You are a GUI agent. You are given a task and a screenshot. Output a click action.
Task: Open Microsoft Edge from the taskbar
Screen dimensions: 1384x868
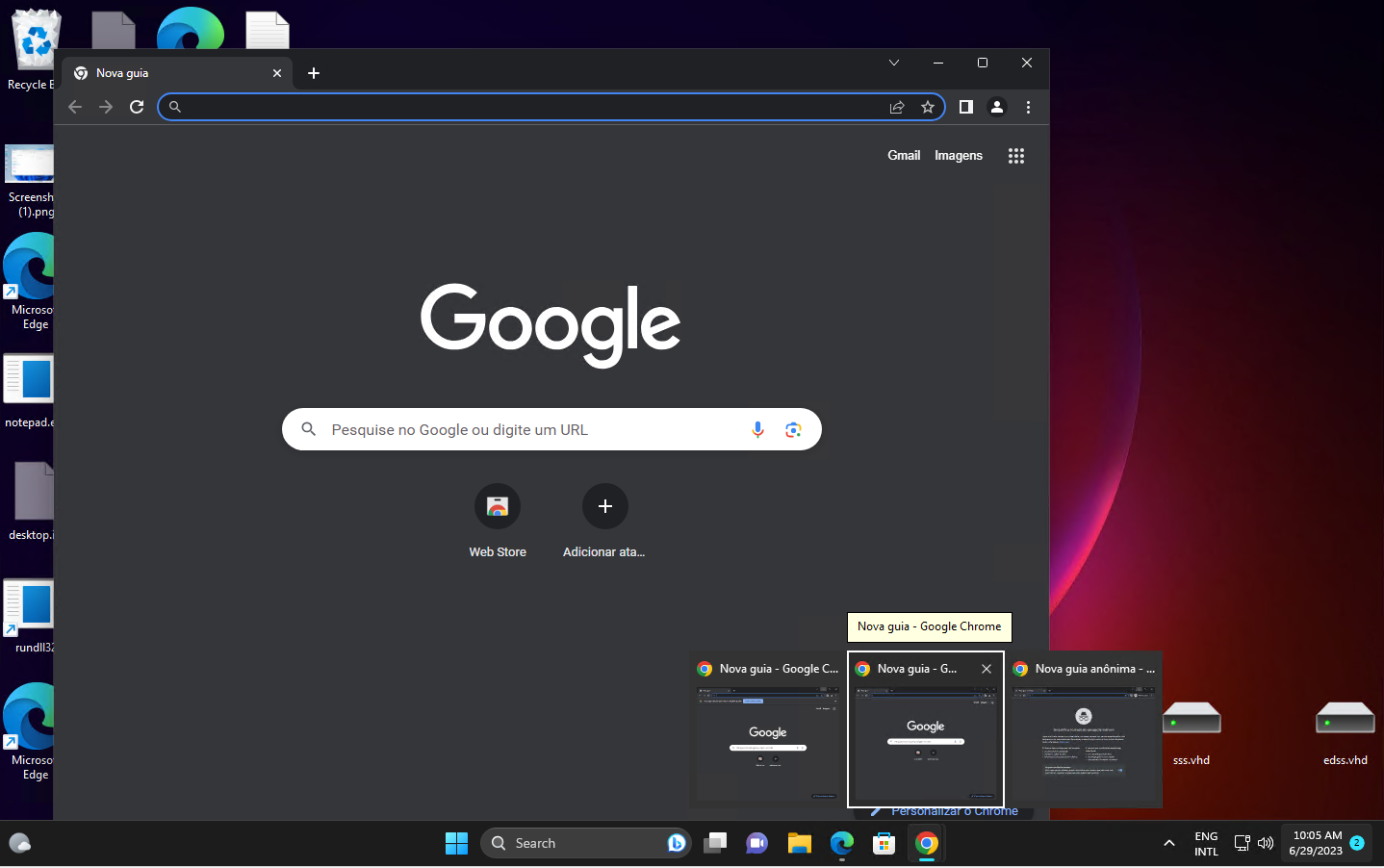tap(842, 844)
